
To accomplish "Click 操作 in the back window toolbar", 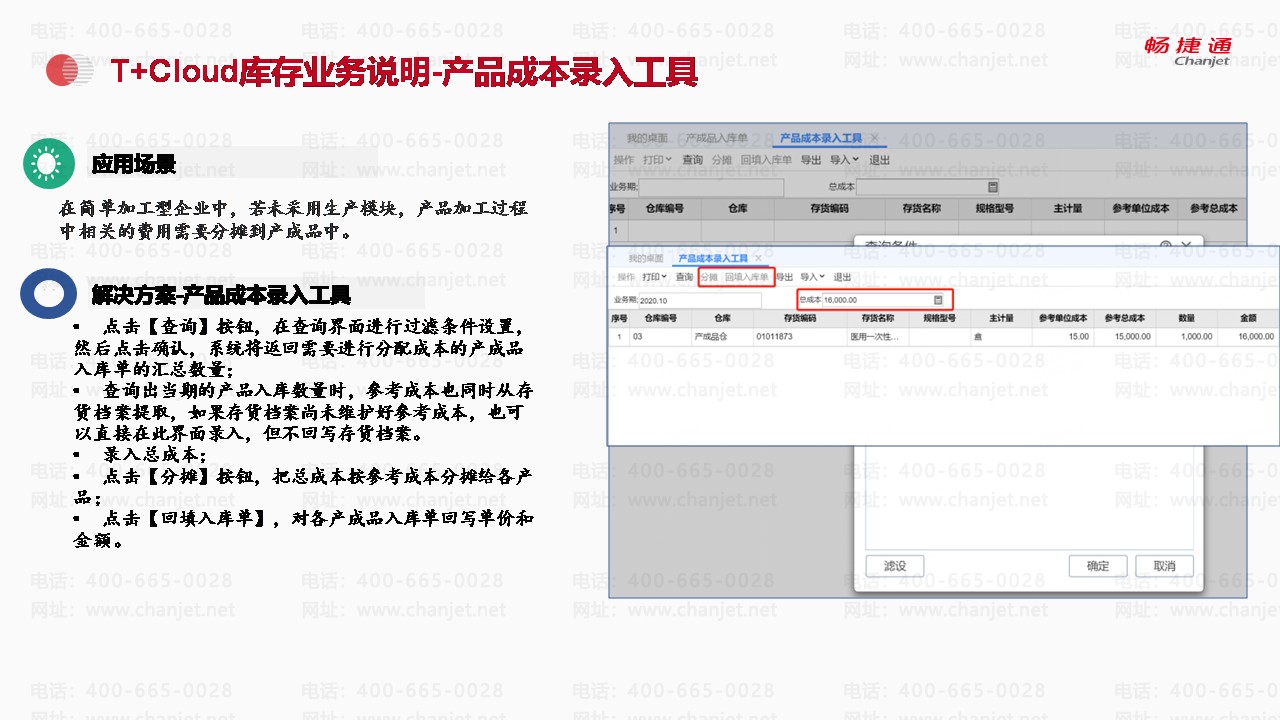I will [624, 160].
